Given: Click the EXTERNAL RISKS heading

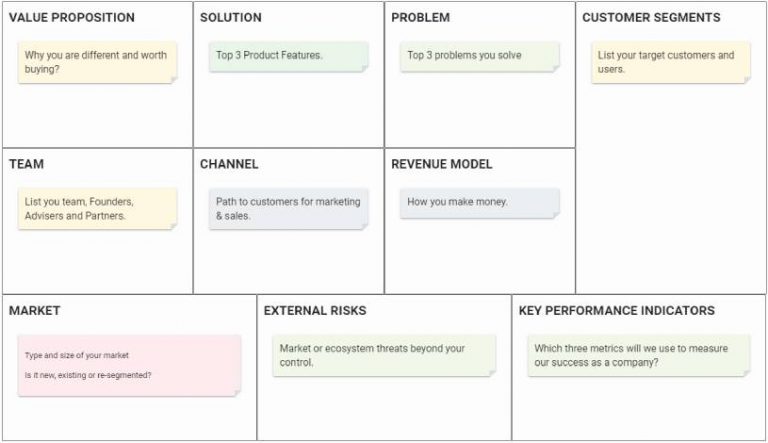Looking at the screenshot, I should (x=315, y=311).
